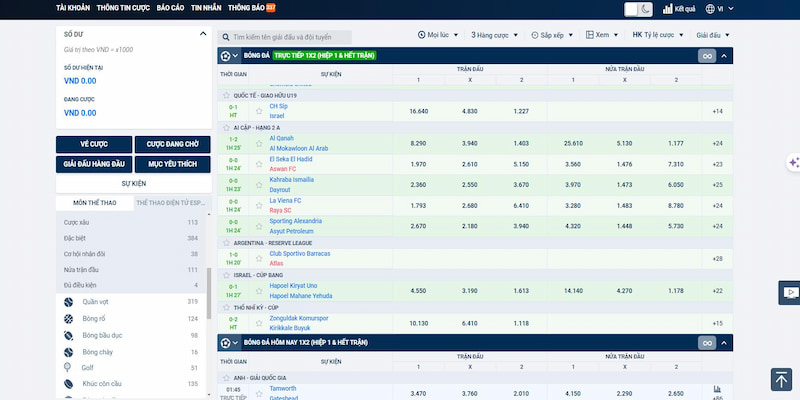Image resolution: width=800 pixels, height=400 pixels.
Task: Star the Argentina Reserve League
Action: [x=225, y=242]
